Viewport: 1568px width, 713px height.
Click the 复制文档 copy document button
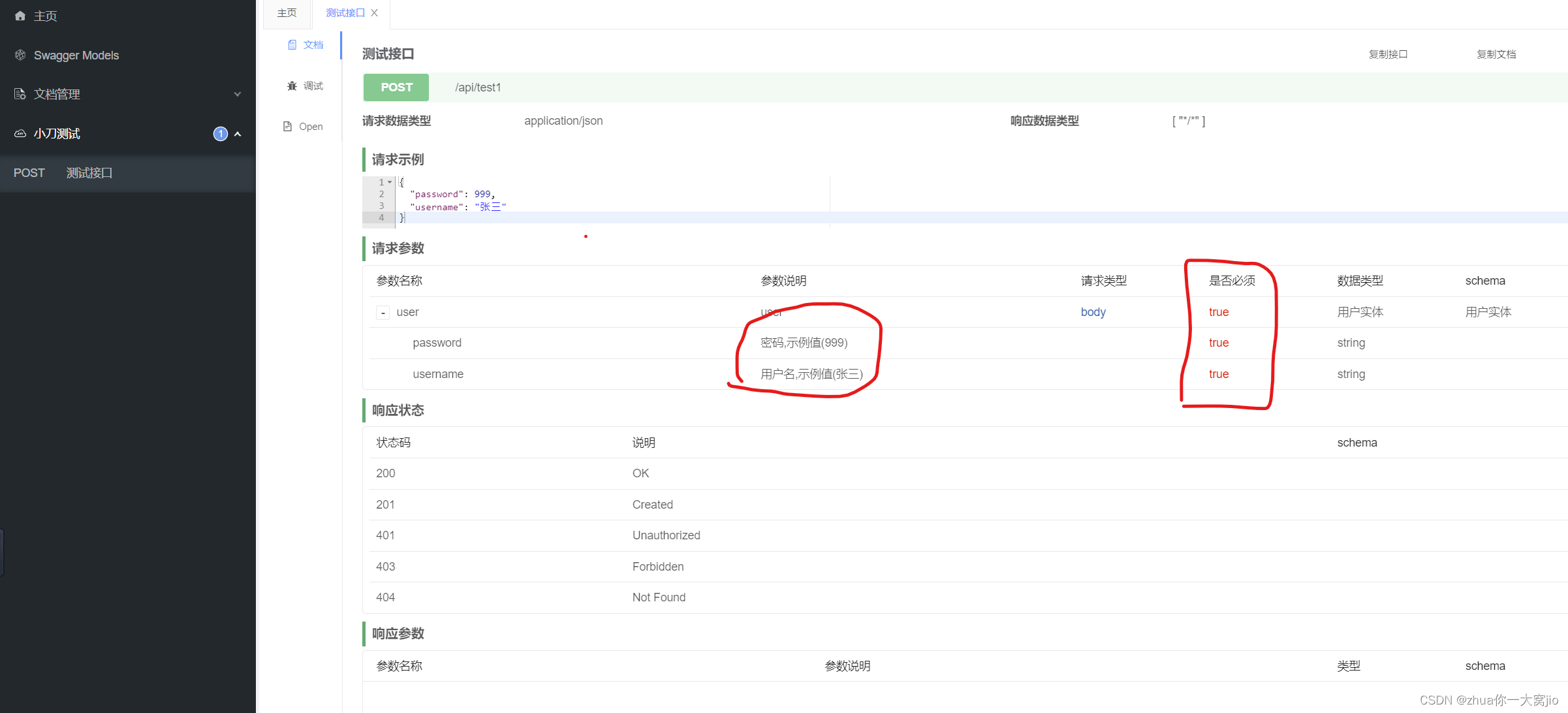[x=1496, y=54]
